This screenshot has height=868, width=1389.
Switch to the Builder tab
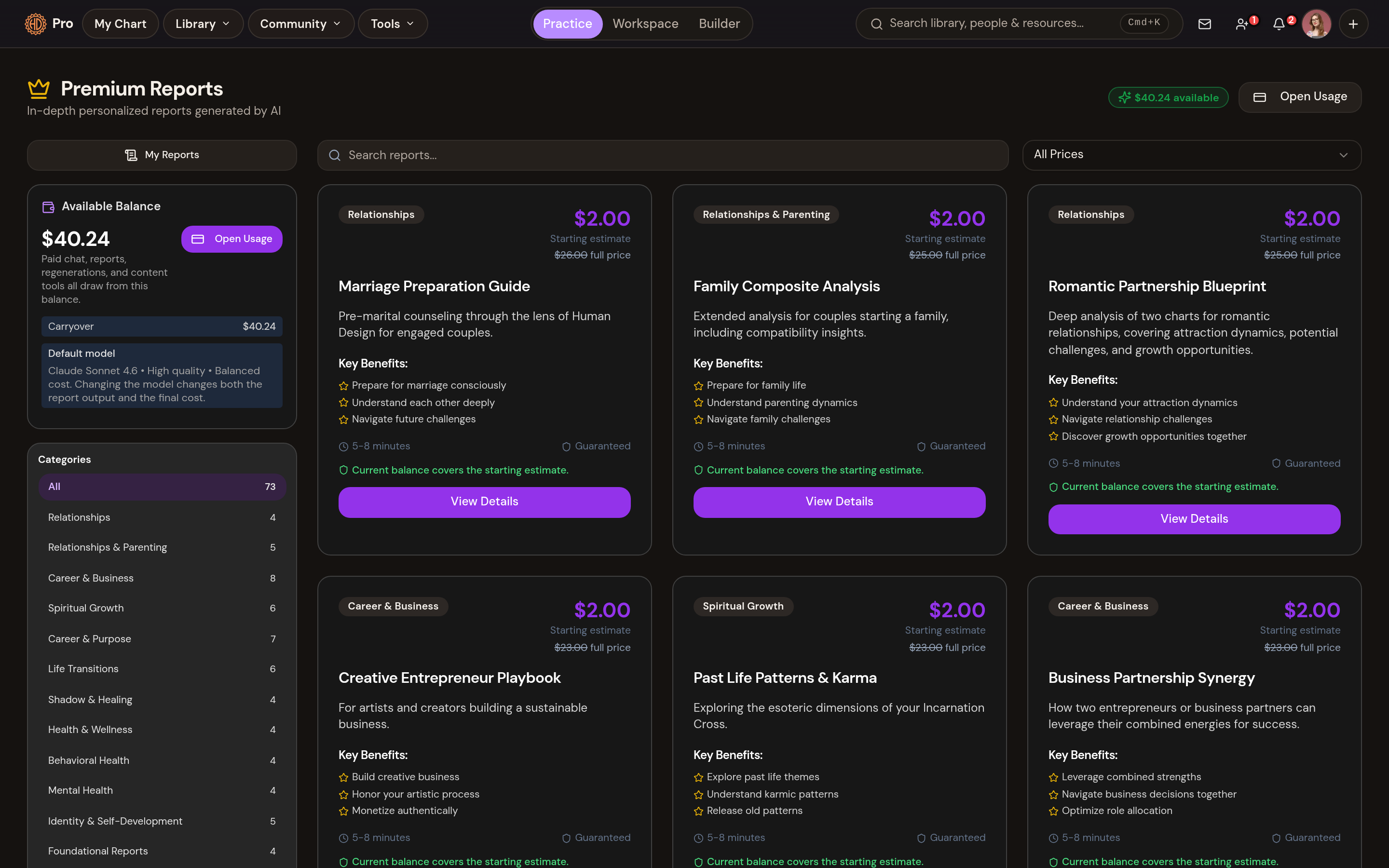click(x=719, y=24)
